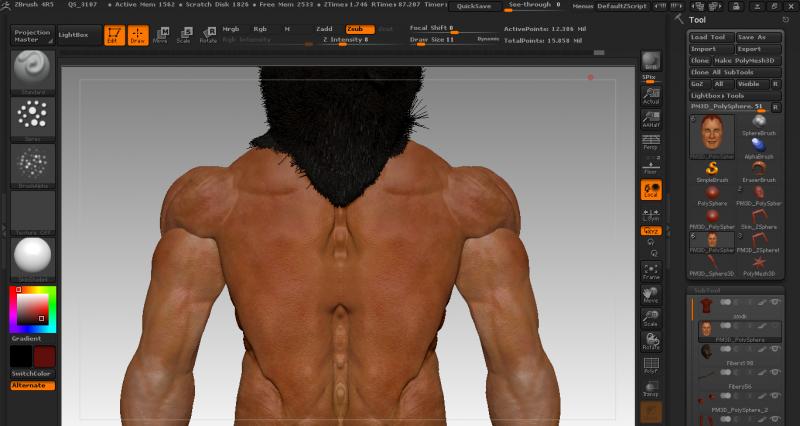Toggle Transp transparency mode
Image resolution: width=800 pixels, height=426 pixels.
click(651, 389)
